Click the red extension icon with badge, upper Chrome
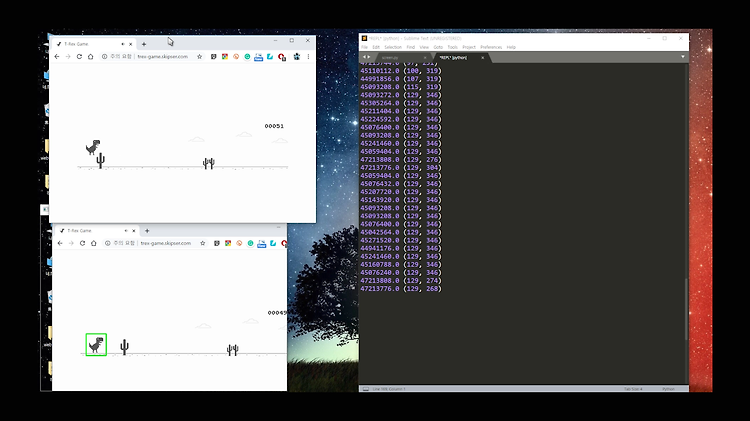The image size is (750, 421). [x=282, y=57]
